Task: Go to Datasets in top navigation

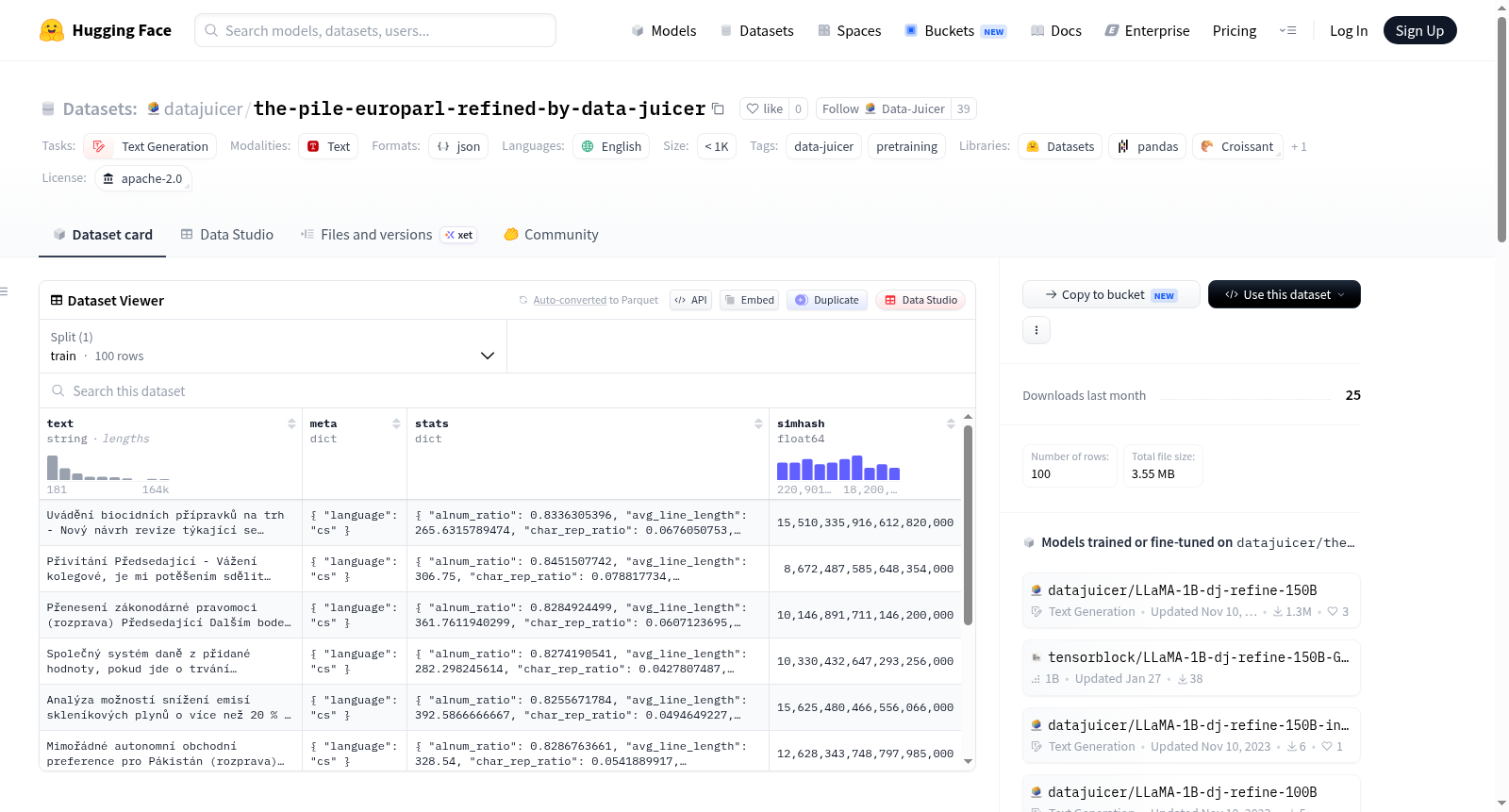Action: [x=757, y=30]
